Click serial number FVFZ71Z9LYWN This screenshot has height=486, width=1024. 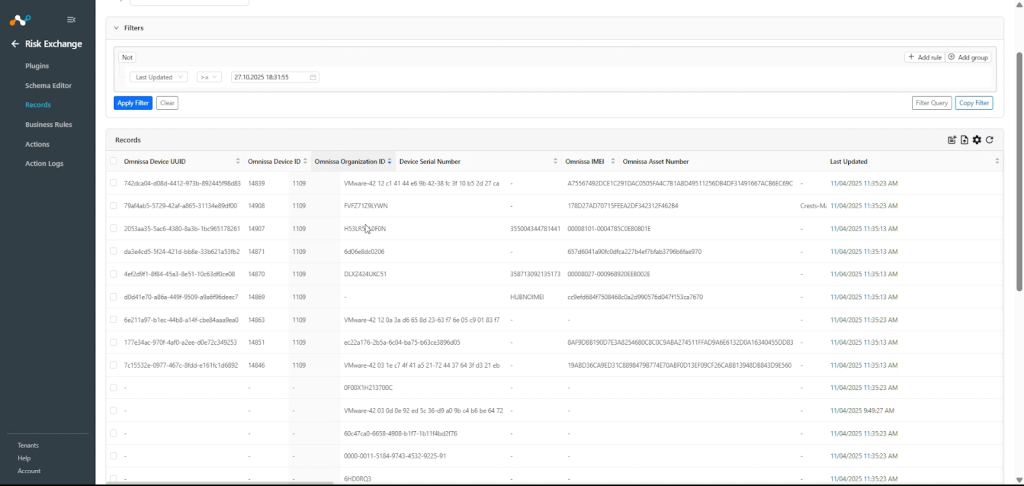coord(366,206)
